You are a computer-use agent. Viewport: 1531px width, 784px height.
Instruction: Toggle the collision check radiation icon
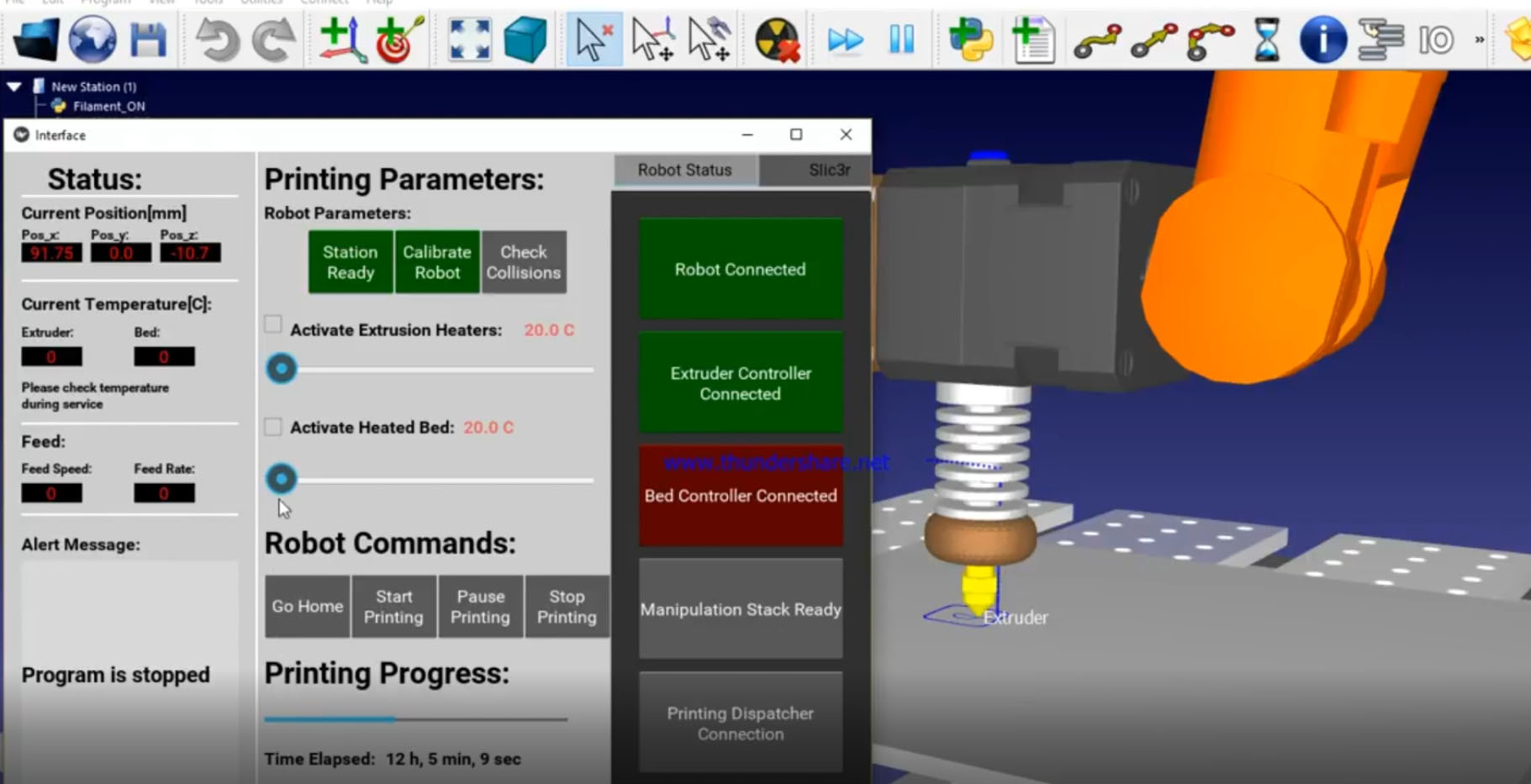click(x=777, y=39)
